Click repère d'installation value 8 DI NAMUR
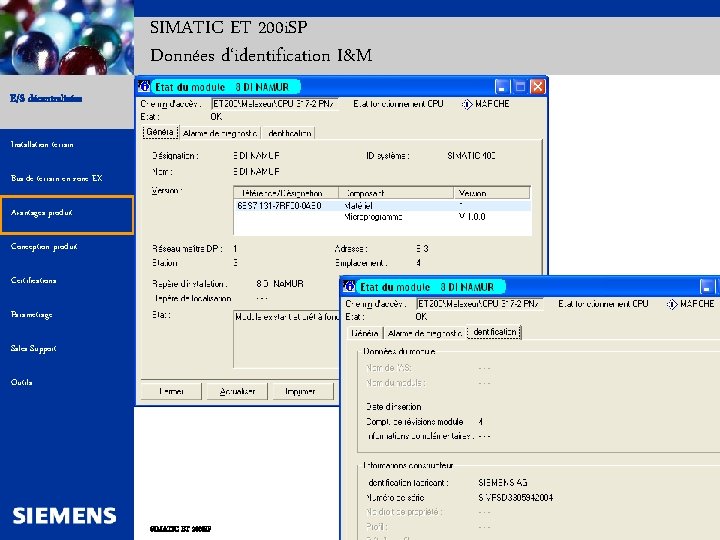This screenshot has height=540, width=720. tap(280, 284)
